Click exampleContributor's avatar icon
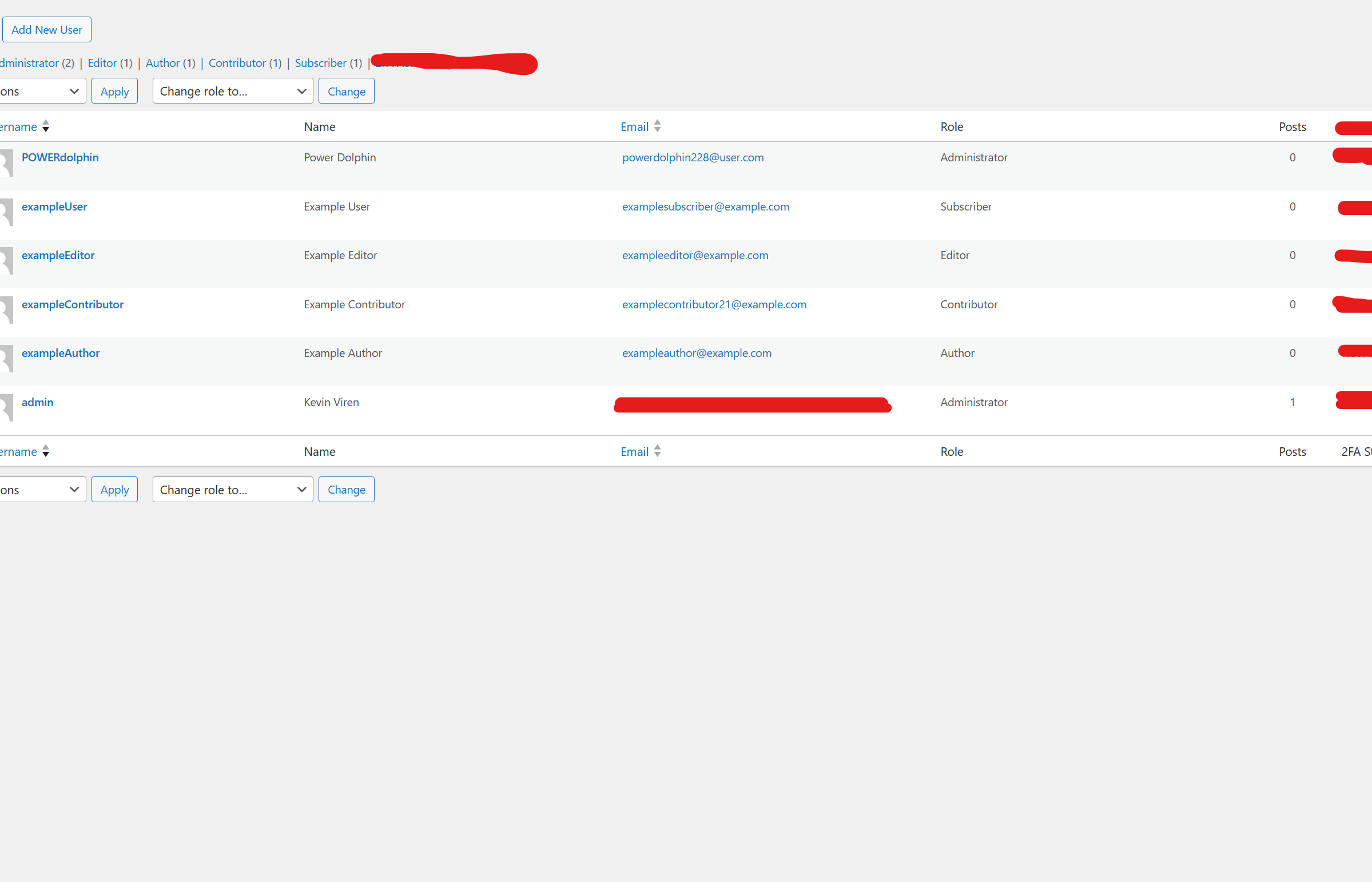The width and height of the screenshot is (1372, 882). [6, 310]
